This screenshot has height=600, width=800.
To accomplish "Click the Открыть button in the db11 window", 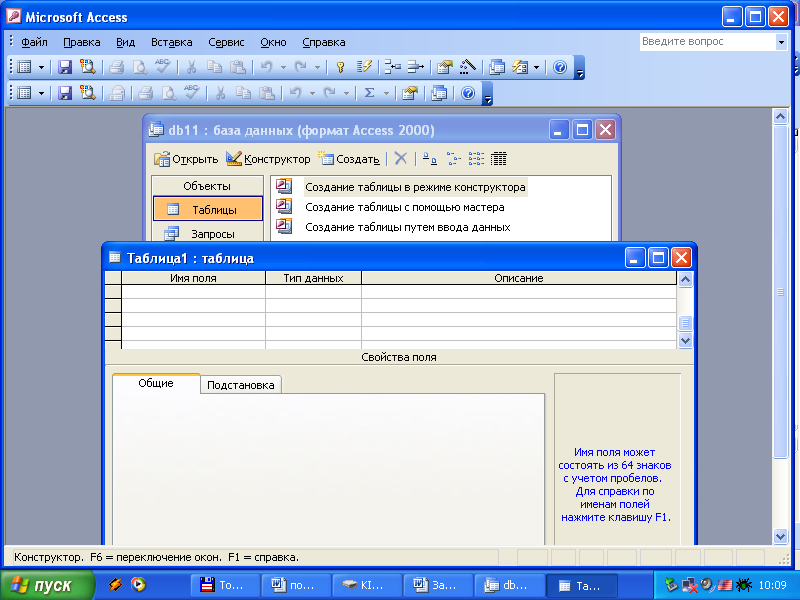I will pos(186,159).
